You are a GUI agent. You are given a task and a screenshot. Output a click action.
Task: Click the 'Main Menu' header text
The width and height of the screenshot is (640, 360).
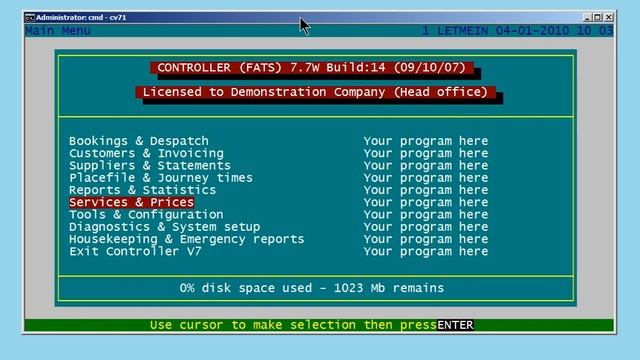tap(58, 31)
